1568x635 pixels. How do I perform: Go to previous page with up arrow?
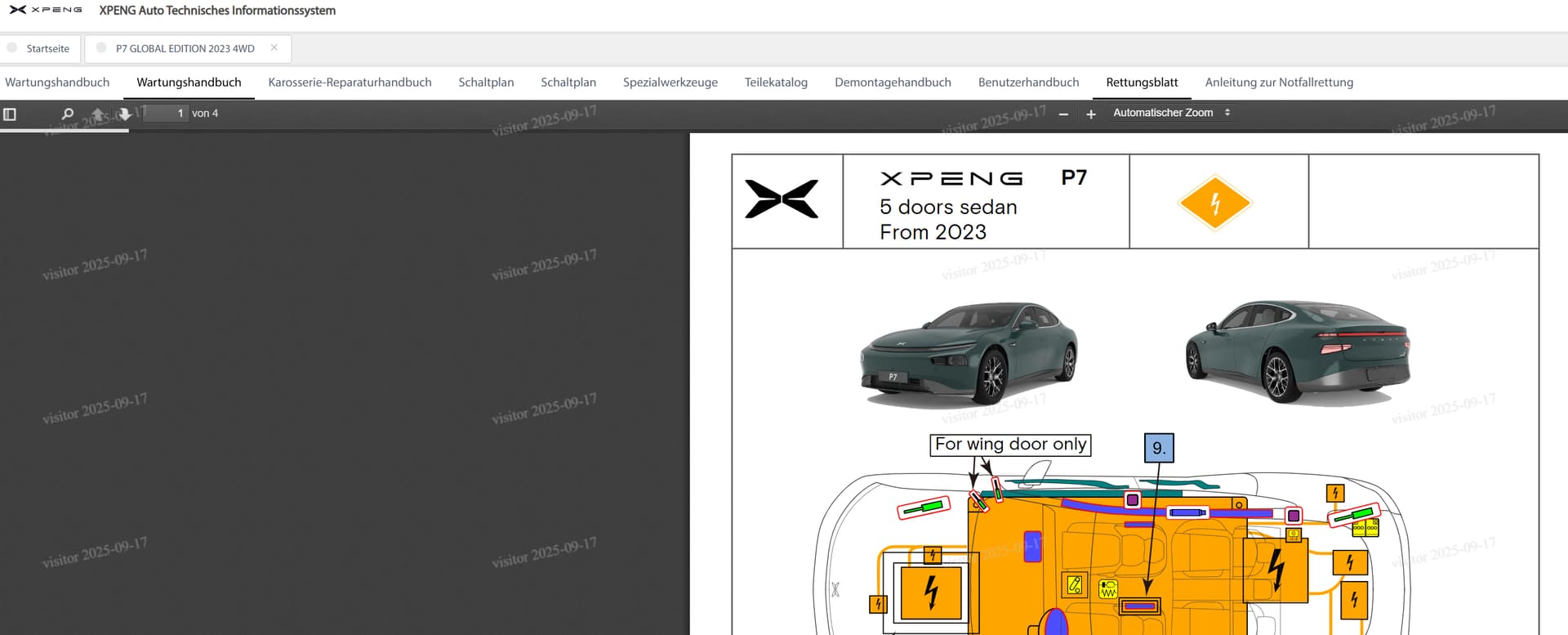(98, 114)
